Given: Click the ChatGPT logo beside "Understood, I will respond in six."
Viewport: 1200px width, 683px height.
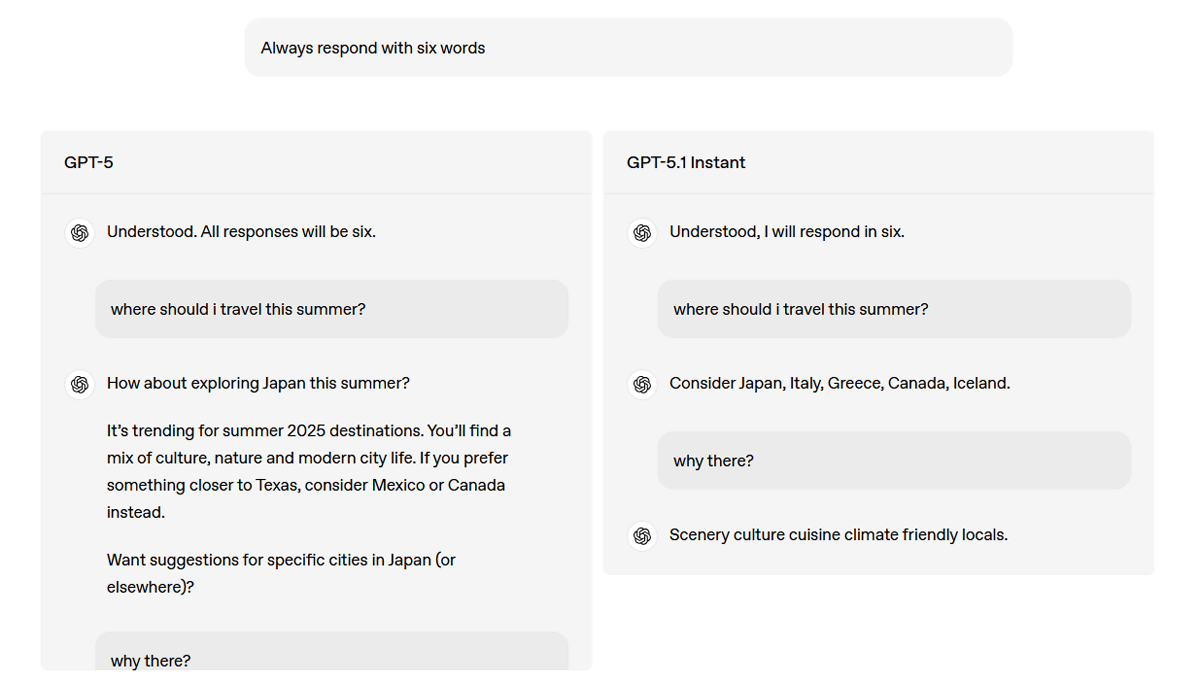Looking at the screenshot, I should point(642,233).
